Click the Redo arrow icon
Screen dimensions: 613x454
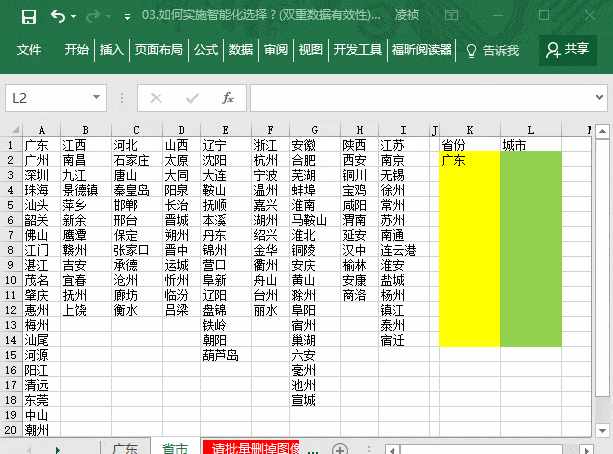93,17
